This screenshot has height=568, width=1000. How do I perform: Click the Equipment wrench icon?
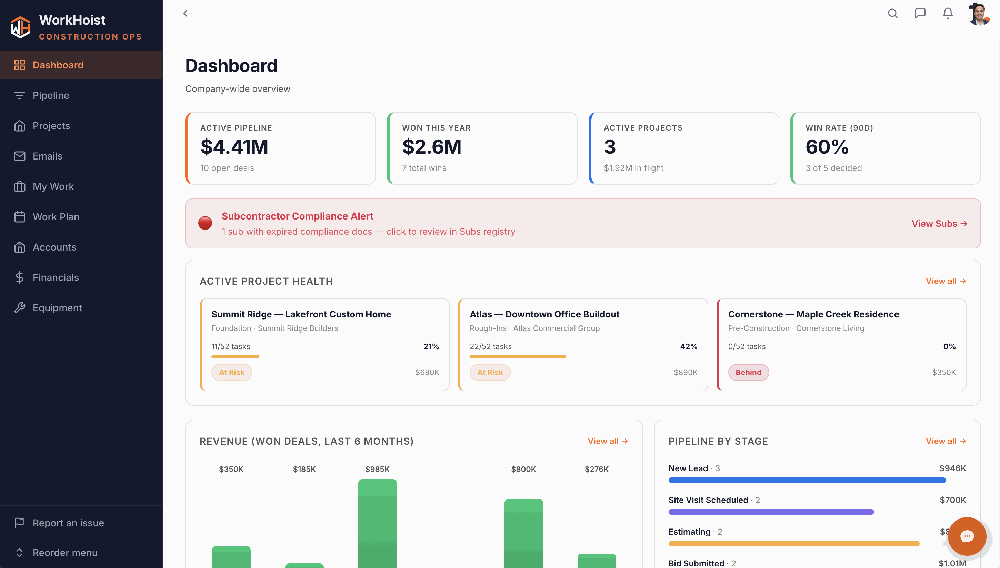point(20,308)
